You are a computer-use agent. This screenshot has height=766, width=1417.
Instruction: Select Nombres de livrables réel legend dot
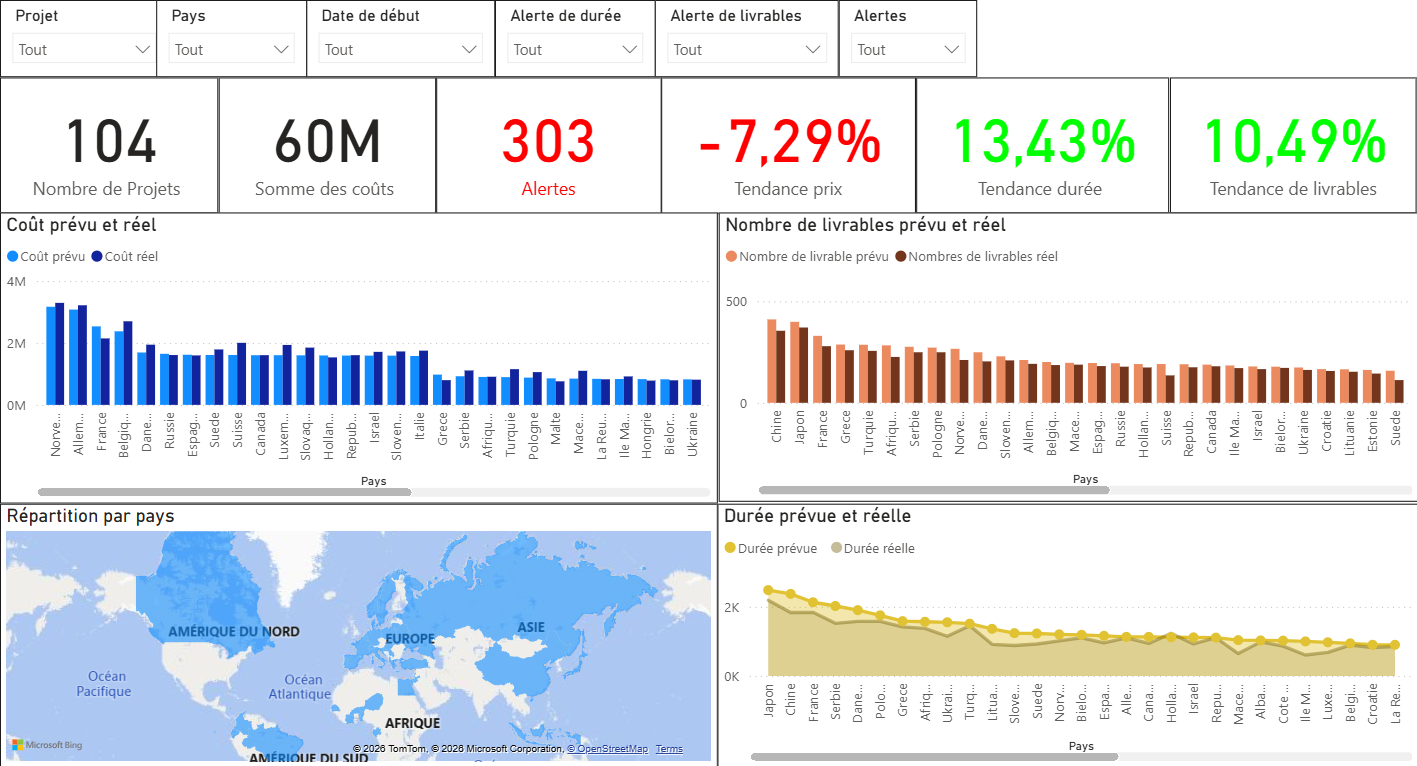point(900,256)
